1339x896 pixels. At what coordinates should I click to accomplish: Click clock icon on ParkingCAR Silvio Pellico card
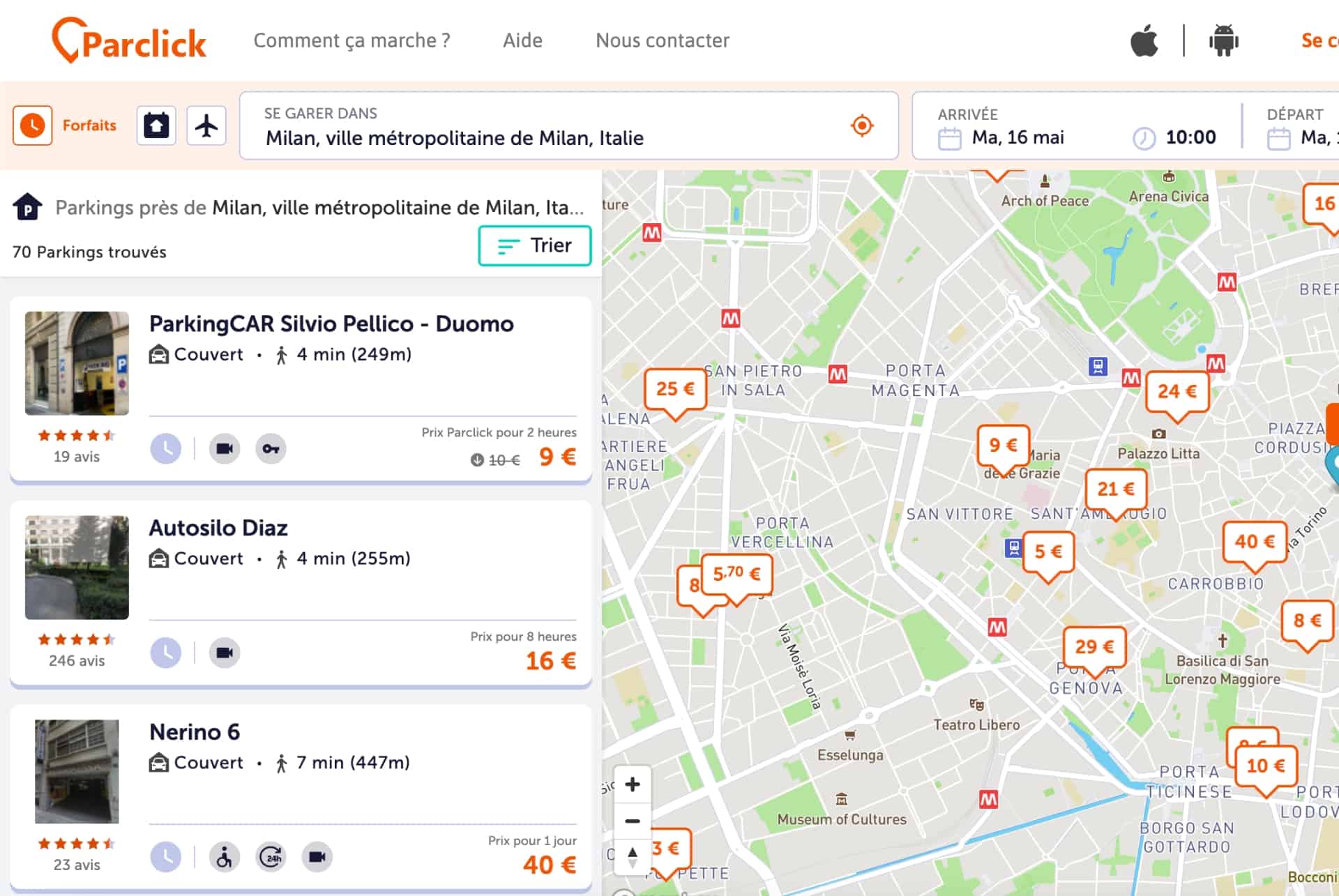click(166, 448)
